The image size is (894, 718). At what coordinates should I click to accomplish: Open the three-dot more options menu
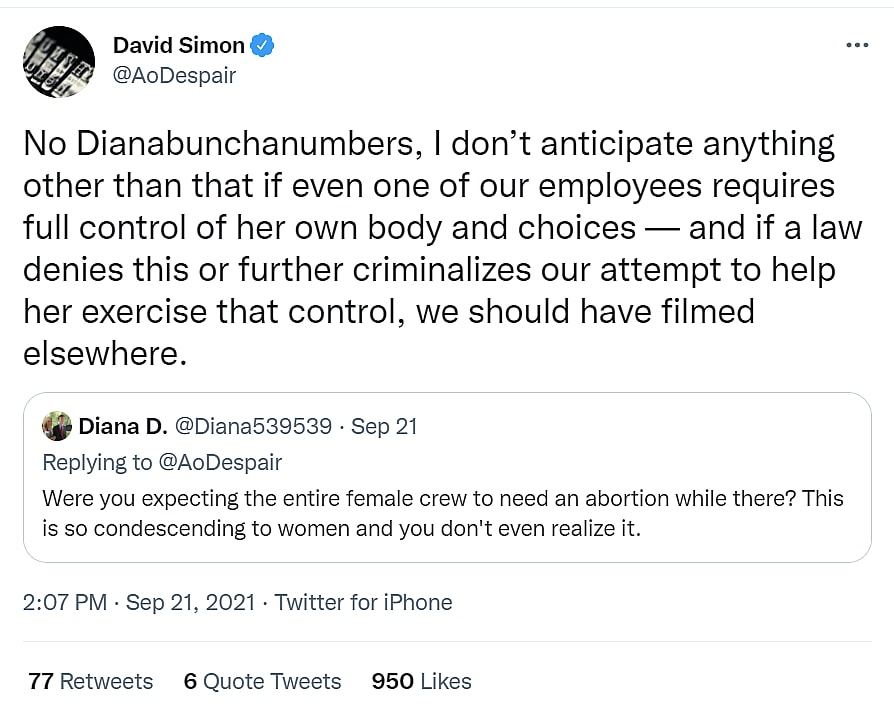857,45
